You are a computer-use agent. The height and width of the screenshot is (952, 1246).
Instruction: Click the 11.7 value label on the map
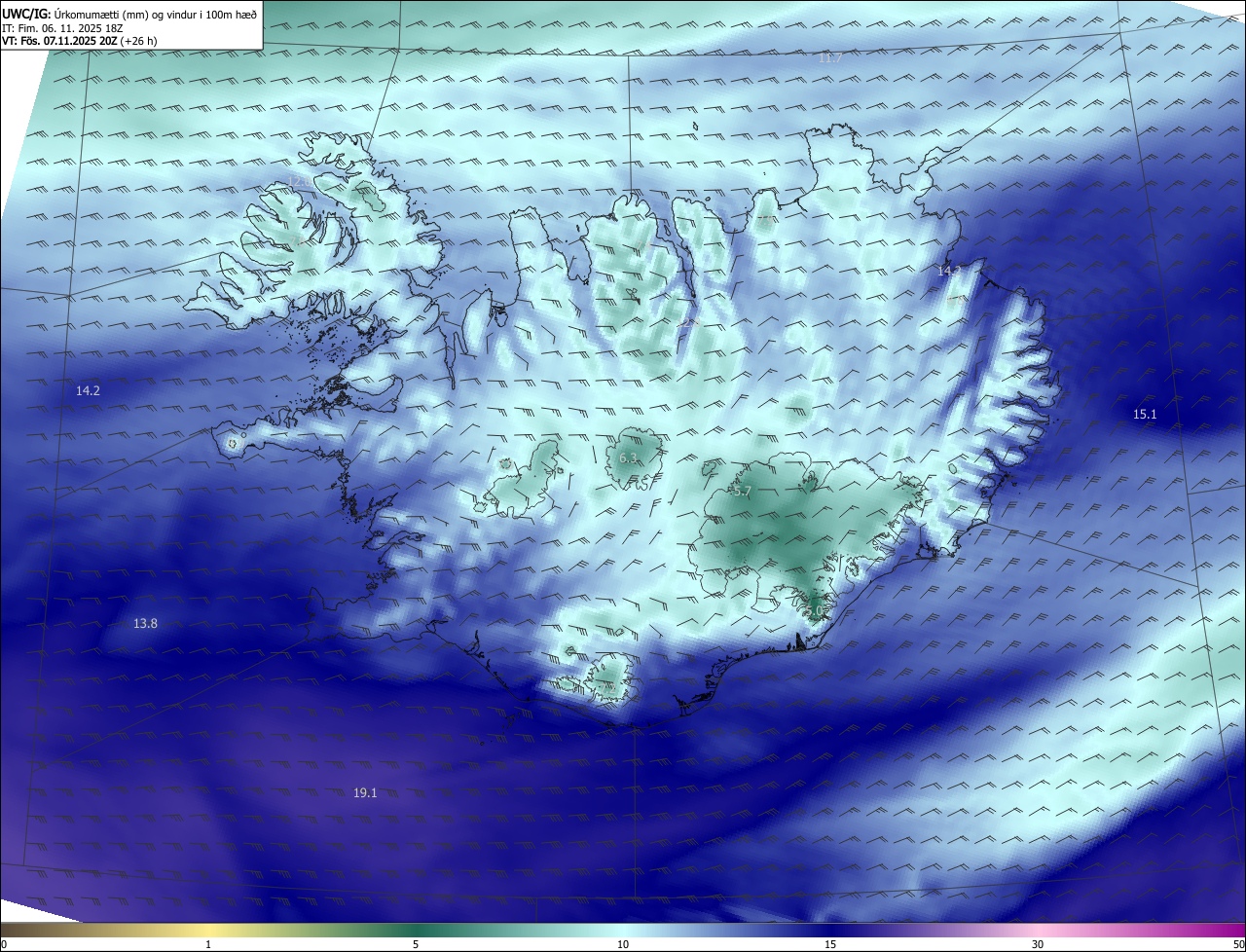829,58
